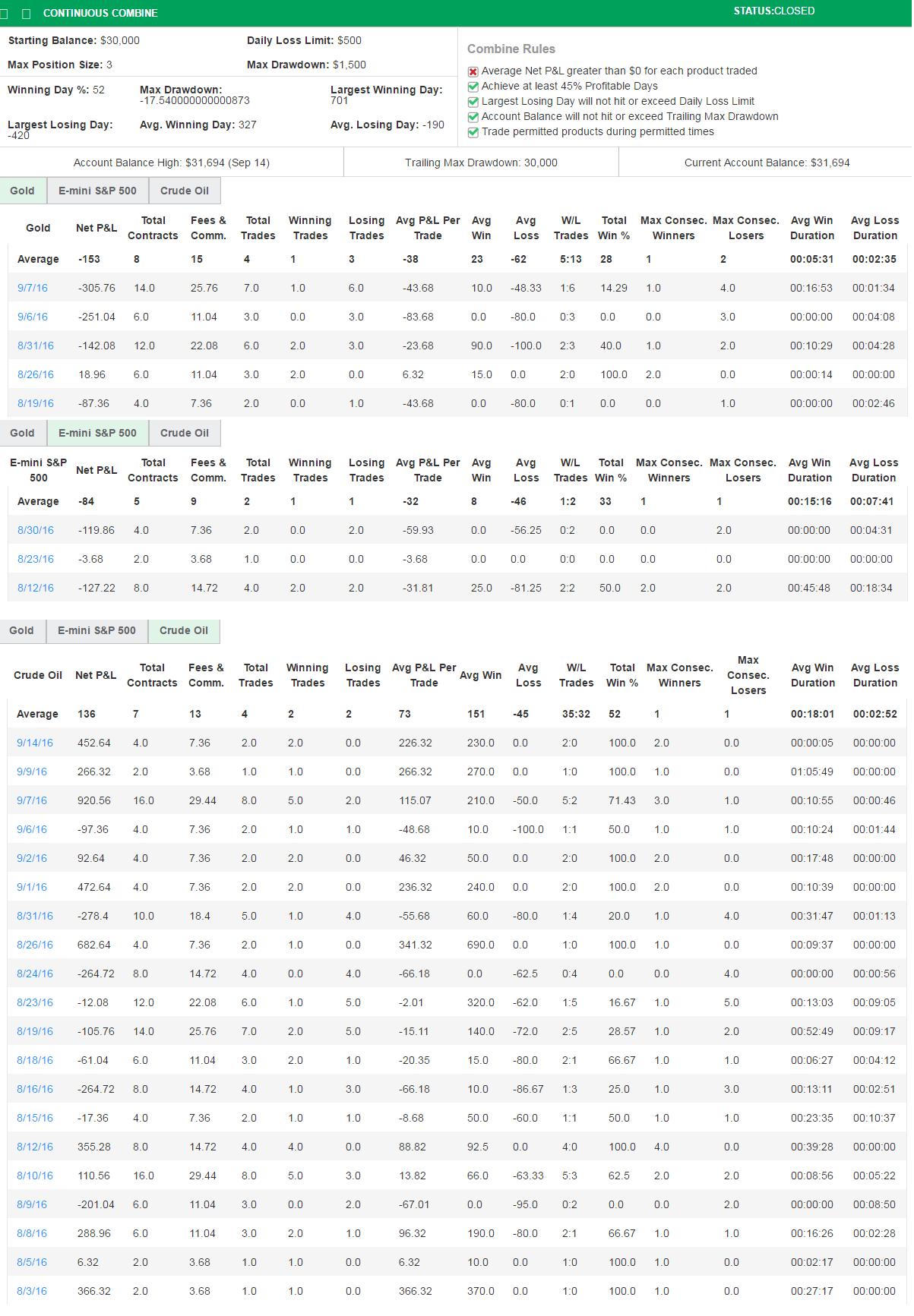This screenshot has height=1316, width=914.
Task: Open the 8/30/16 date link
Action: pos(36,530)
